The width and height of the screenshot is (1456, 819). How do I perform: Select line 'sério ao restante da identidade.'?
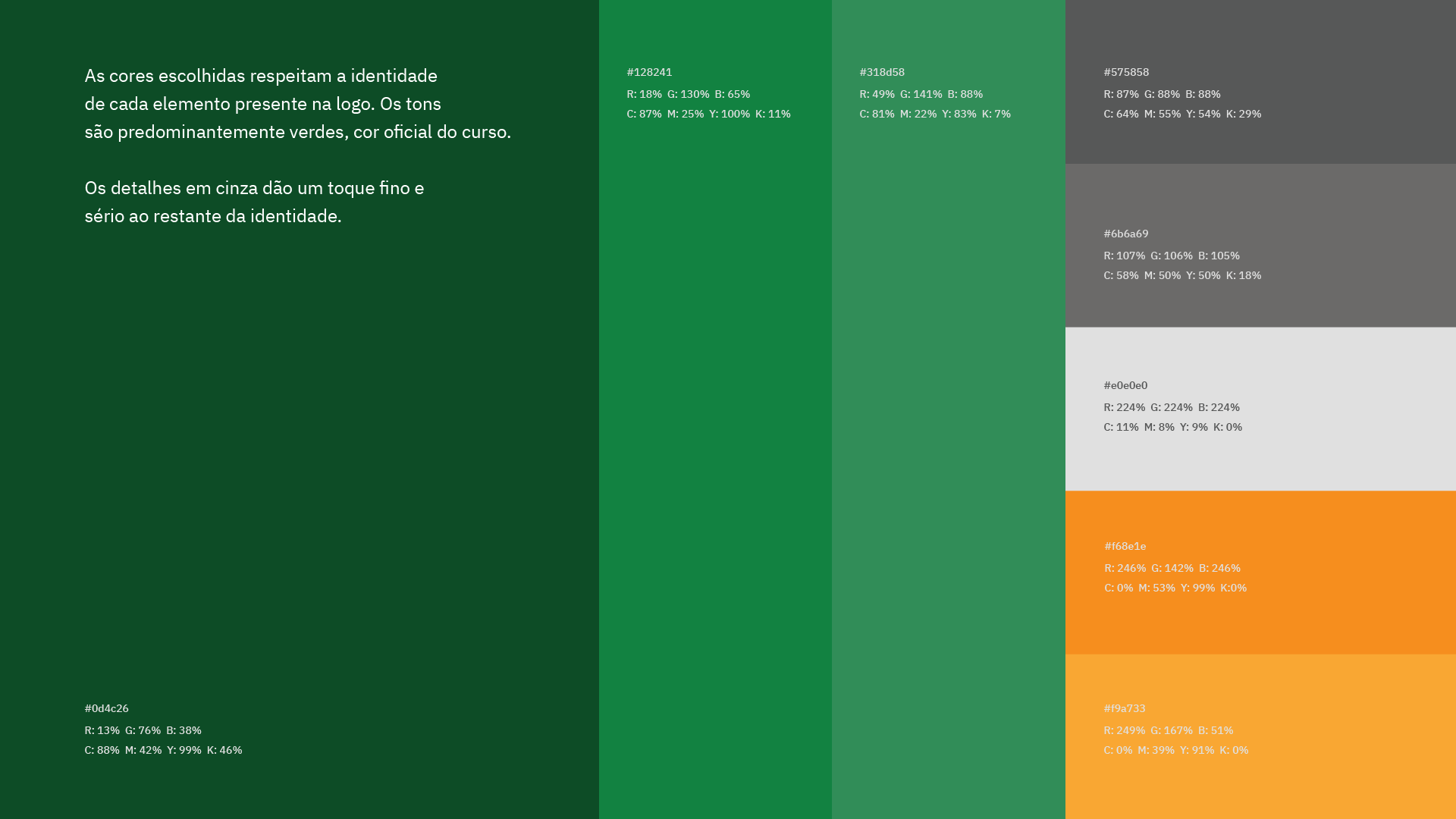pos(213,216)
